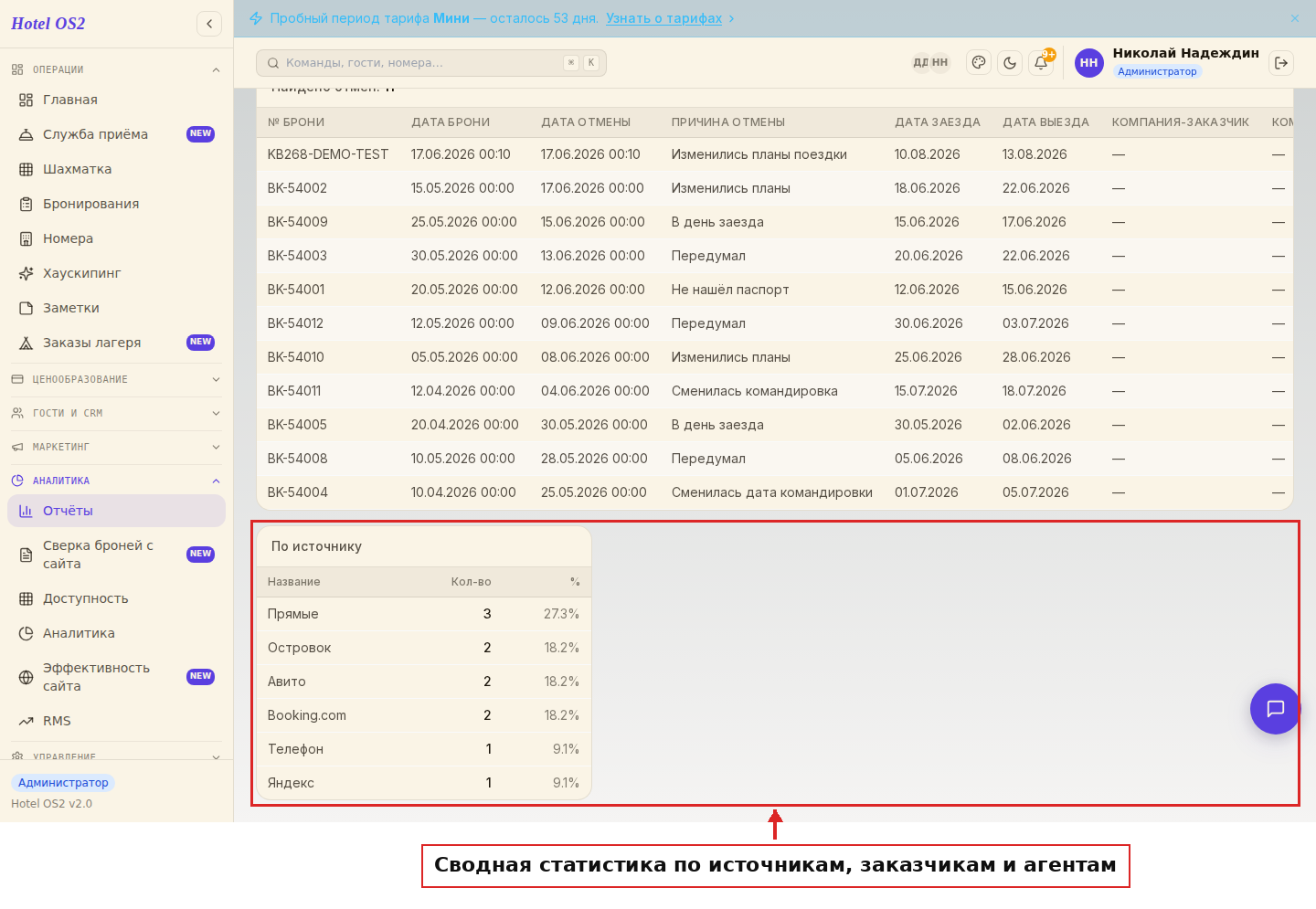Click the Название column header

(294, 582)
